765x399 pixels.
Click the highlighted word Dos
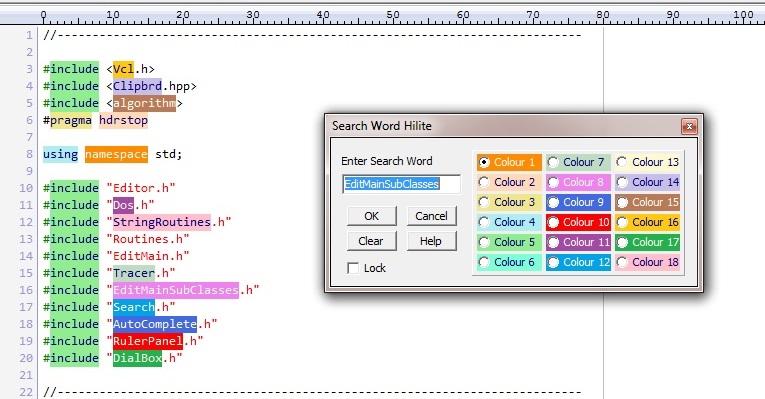[123, 205]
